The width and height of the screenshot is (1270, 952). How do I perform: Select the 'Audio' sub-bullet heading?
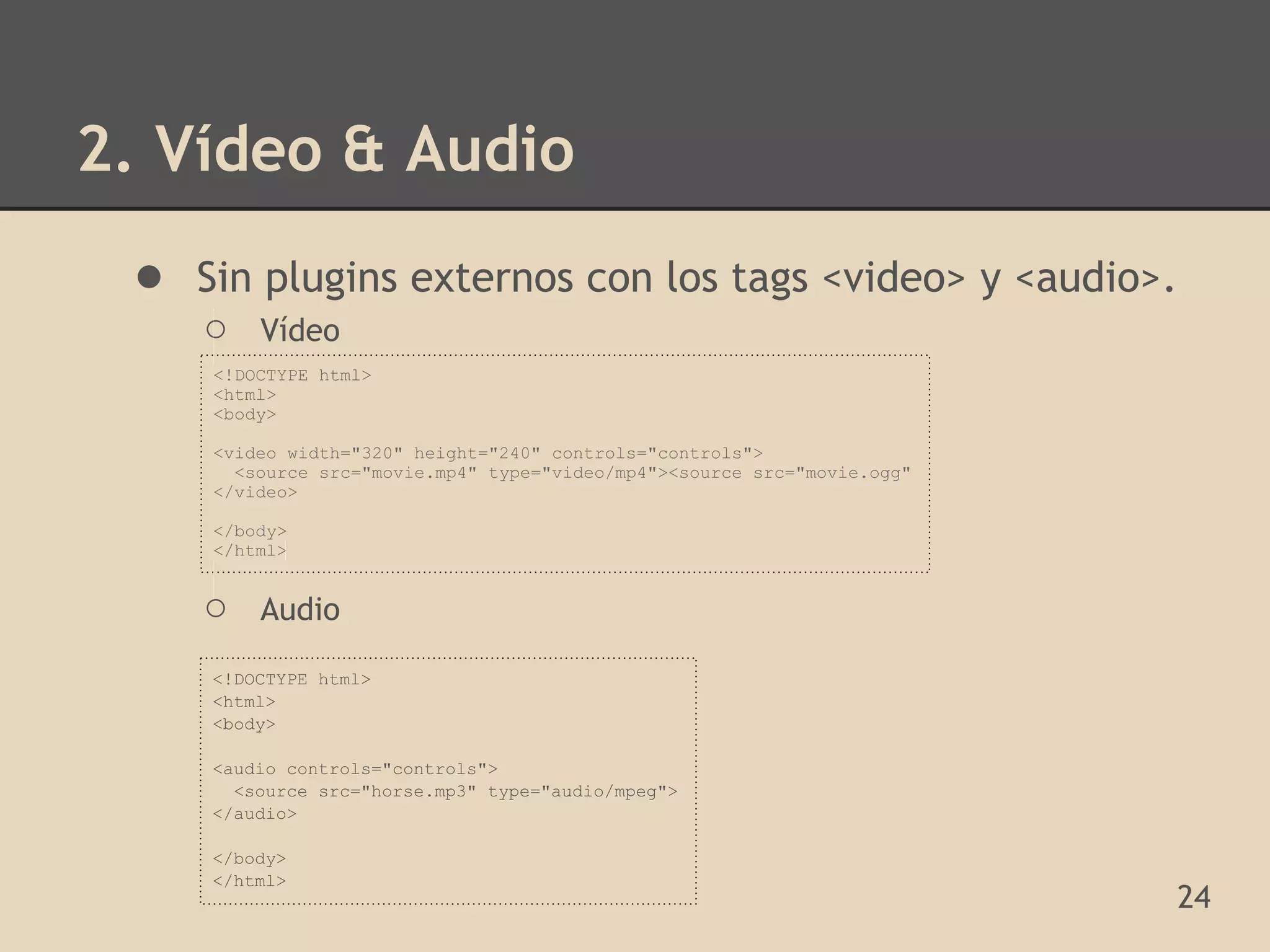click(300, 609)
